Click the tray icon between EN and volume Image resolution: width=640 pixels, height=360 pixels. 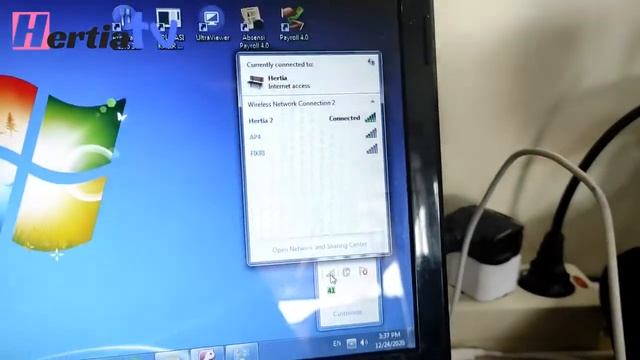(x=351, y=344)
